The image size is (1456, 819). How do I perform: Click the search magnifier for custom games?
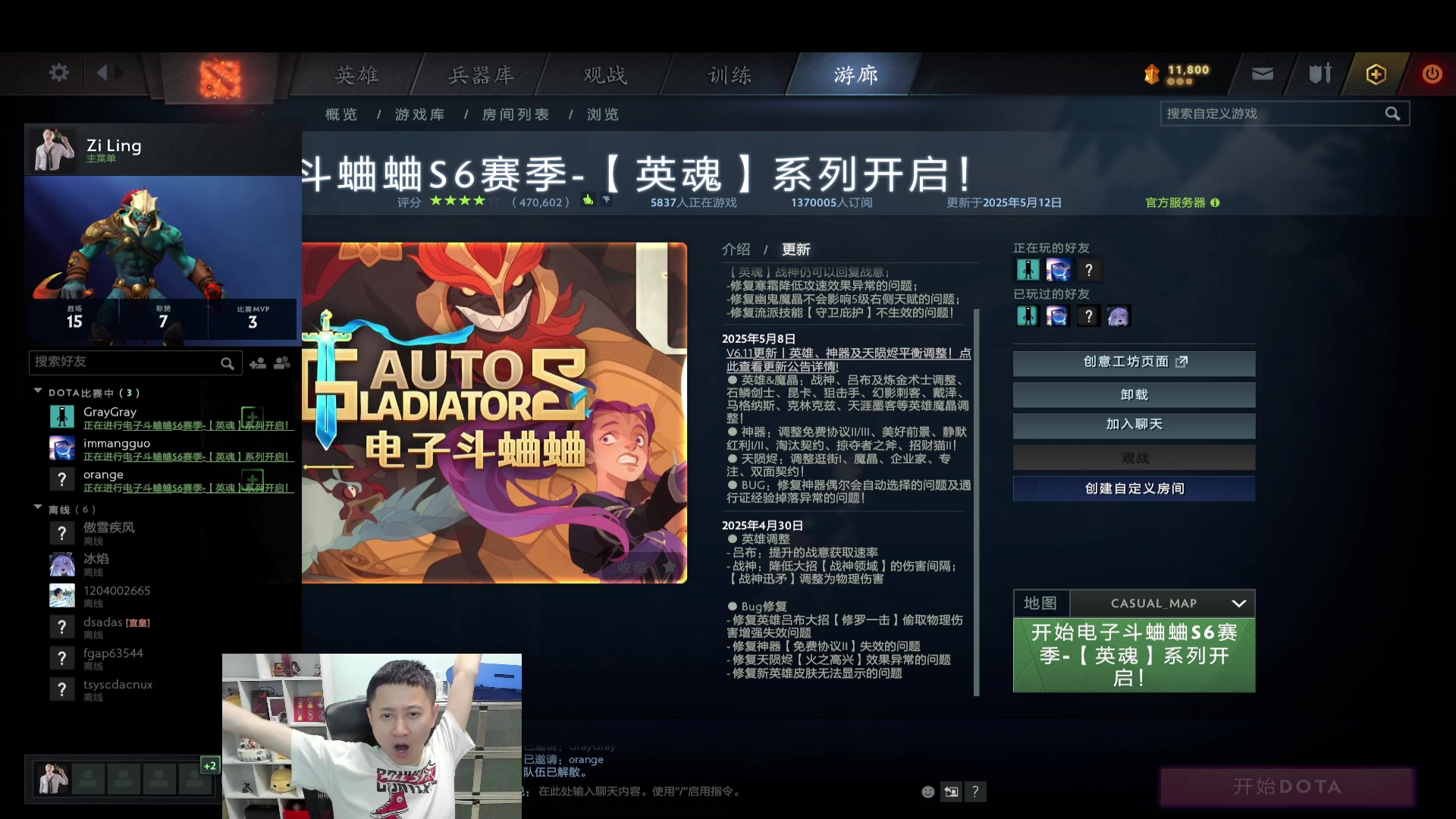(x=1392, y=114)
